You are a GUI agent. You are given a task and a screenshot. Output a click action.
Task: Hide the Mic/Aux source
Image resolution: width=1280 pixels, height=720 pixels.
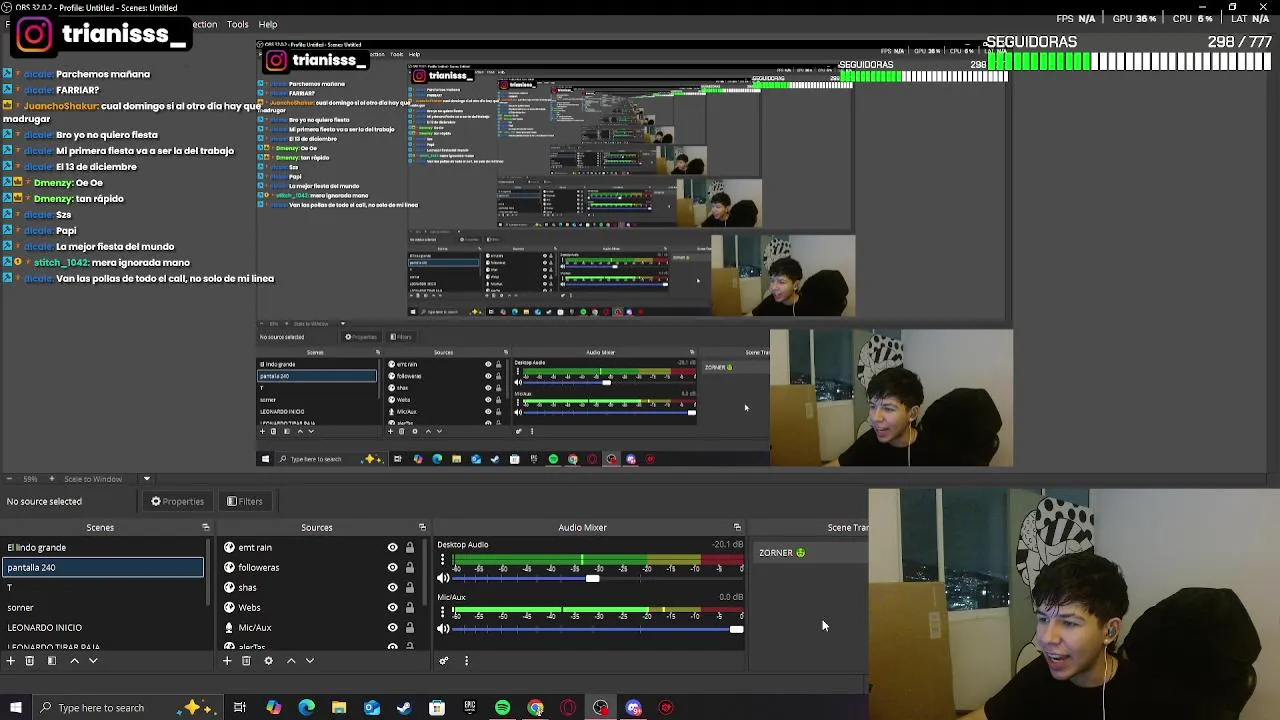[x=392, y=627]
